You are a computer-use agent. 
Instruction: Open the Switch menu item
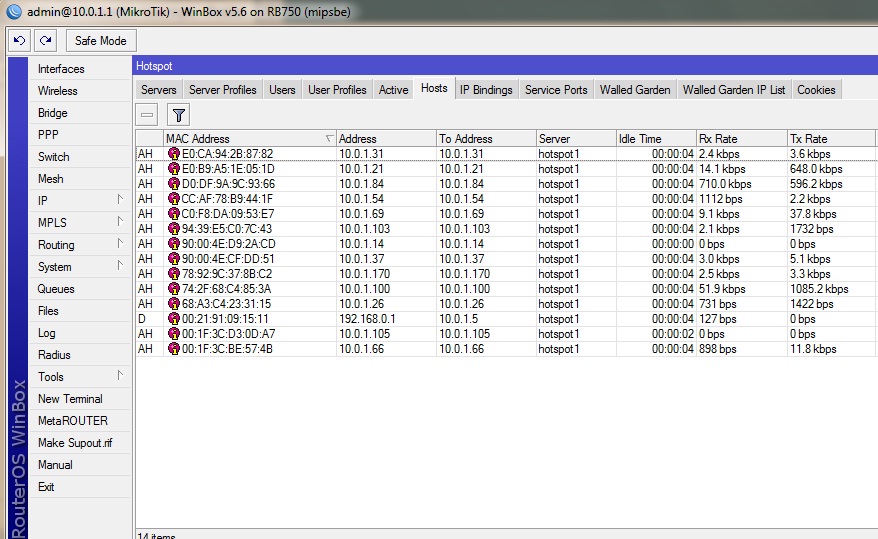point(80,157)
